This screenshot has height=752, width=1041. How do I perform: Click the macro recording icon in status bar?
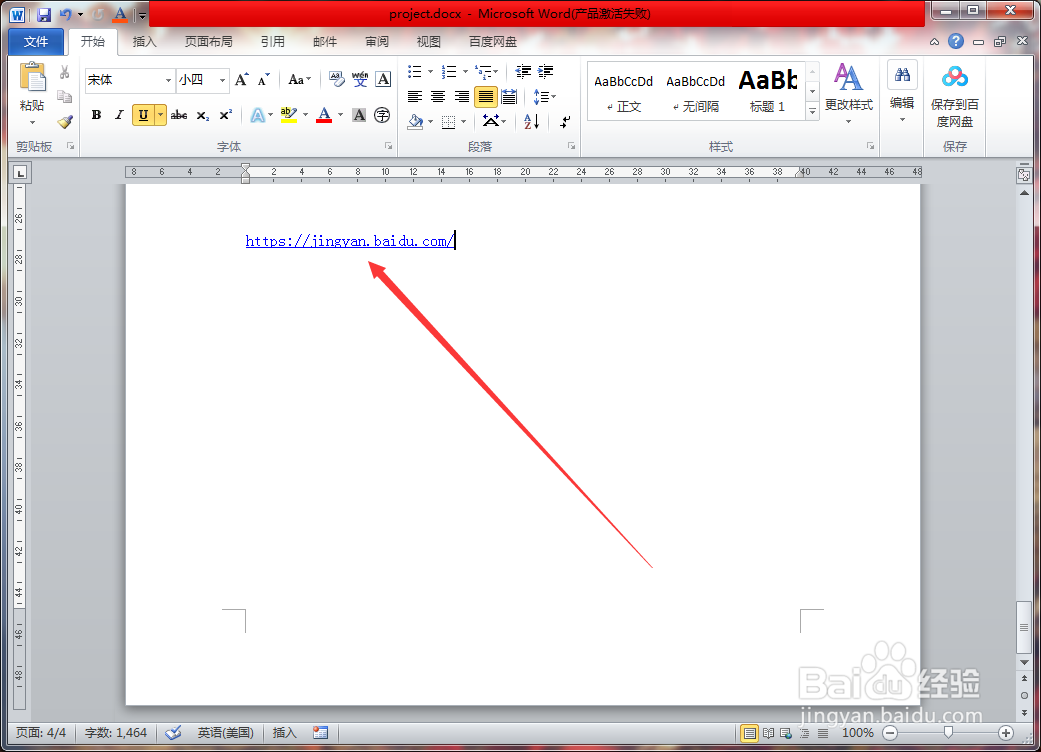[x=321, y=733]
